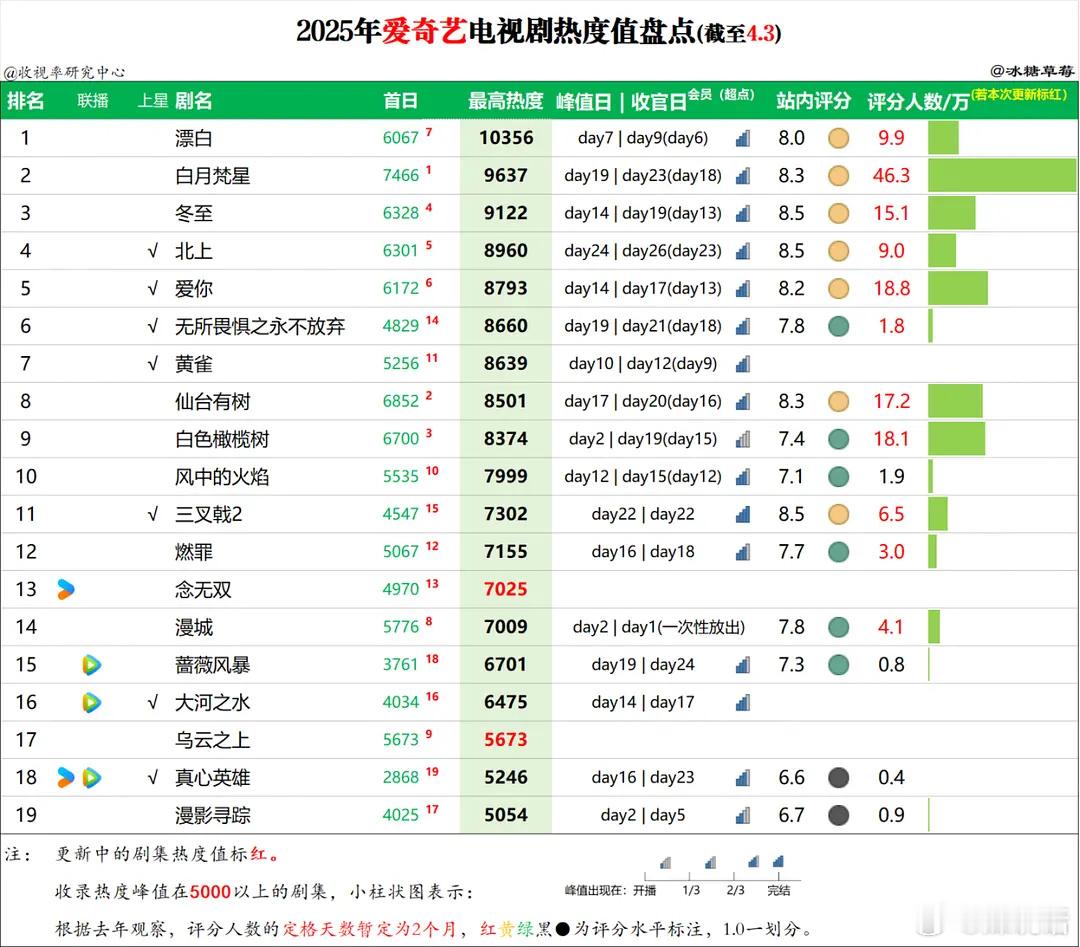
Task: Click the 上星 check mark for 三叉戟2
Action: coord(153,514)
